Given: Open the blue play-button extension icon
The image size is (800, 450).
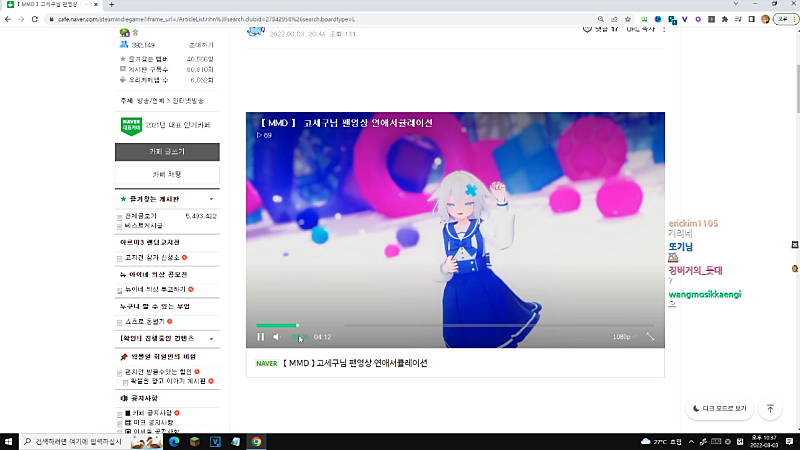Looking at the screenshot, I should click(658, 19).
